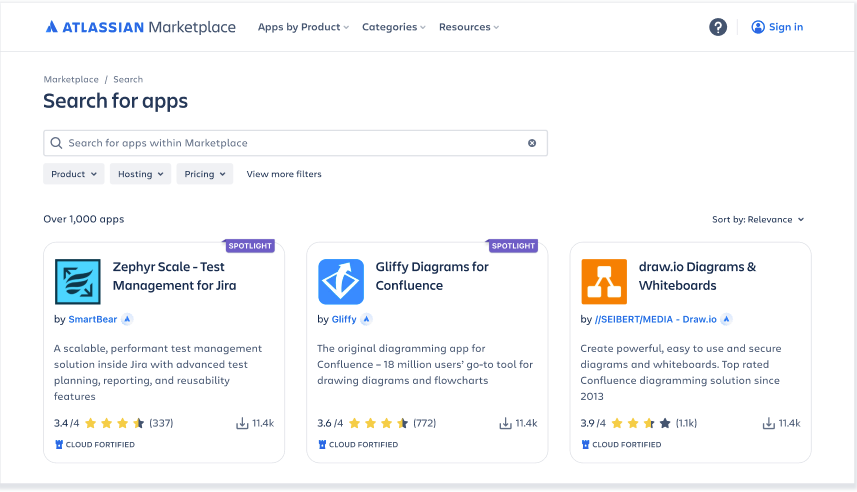Click View more filters
The image size is (857, 492).
pos(284,174)
